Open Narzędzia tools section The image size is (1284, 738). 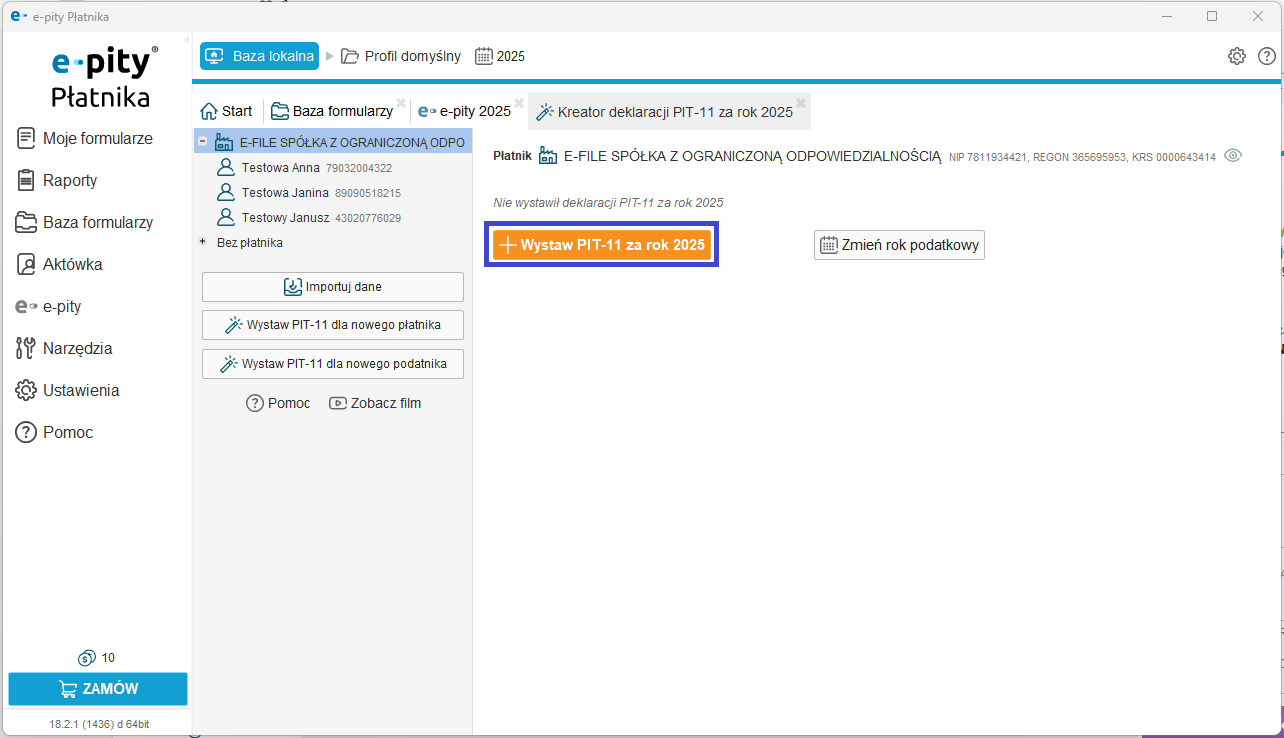point(77,349)
